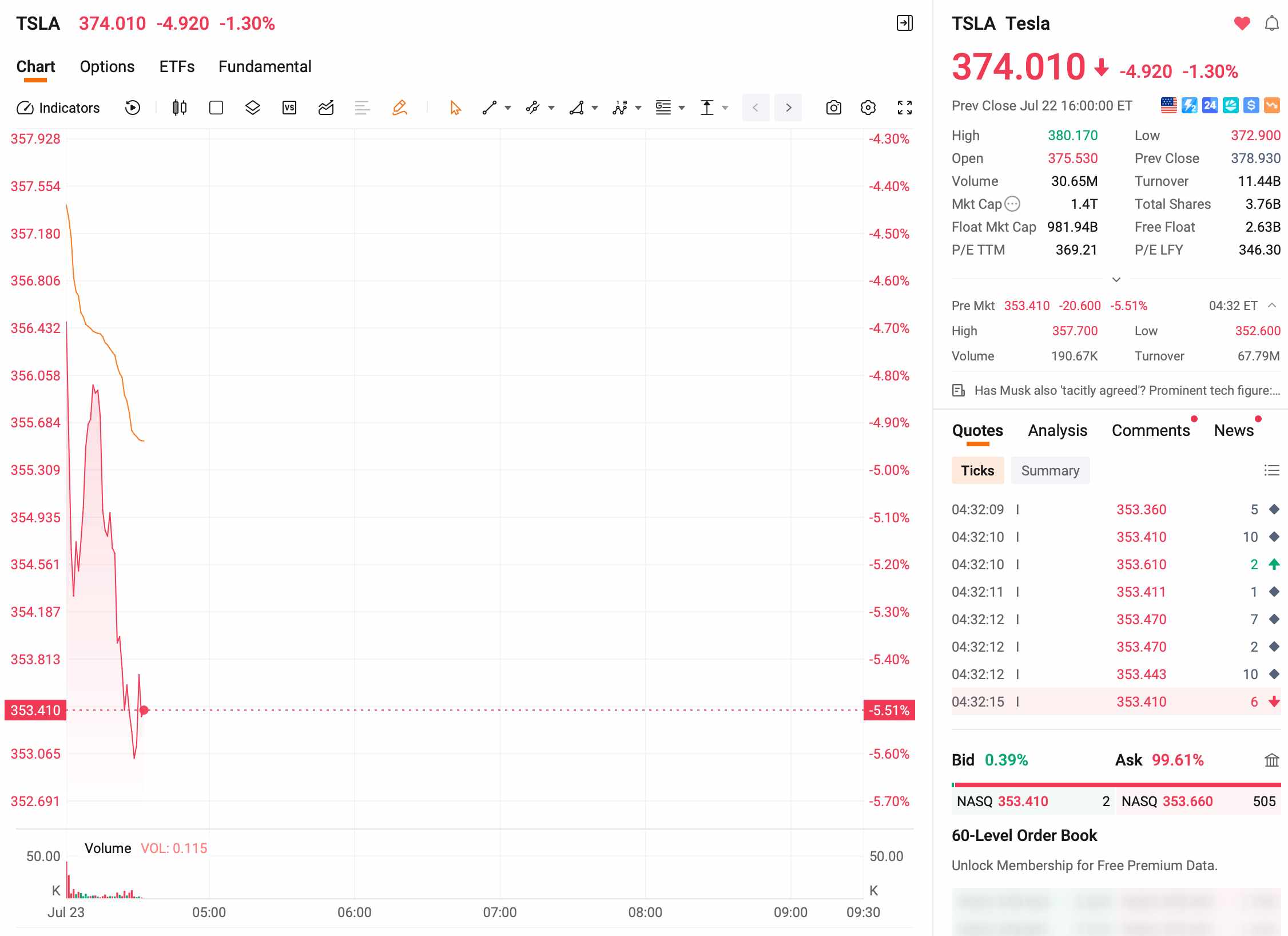Open the Analysis tab
Image resolution: width=1288 pixels, height=936 pixels.
[1058, 430]
